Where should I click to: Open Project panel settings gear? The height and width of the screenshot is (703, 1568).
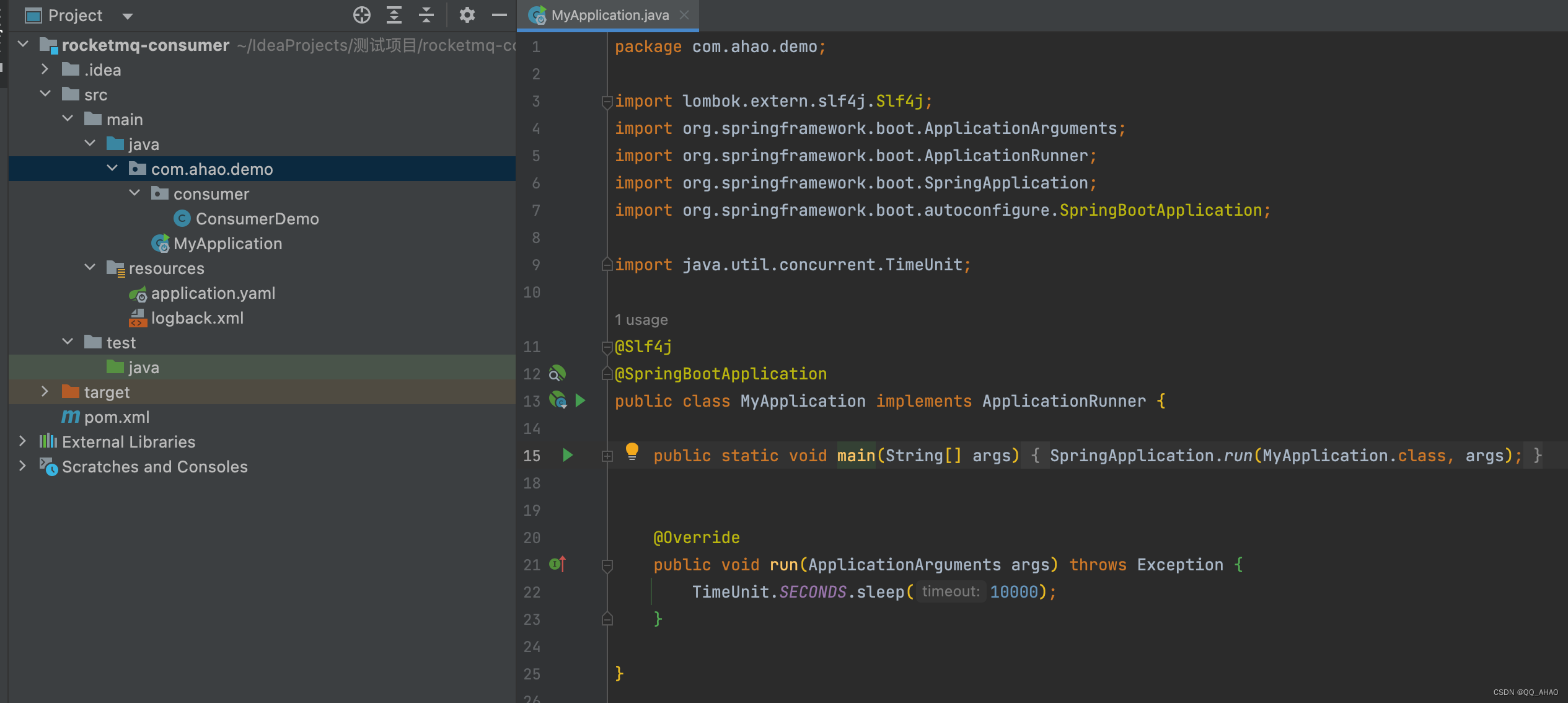pos(467,15)
